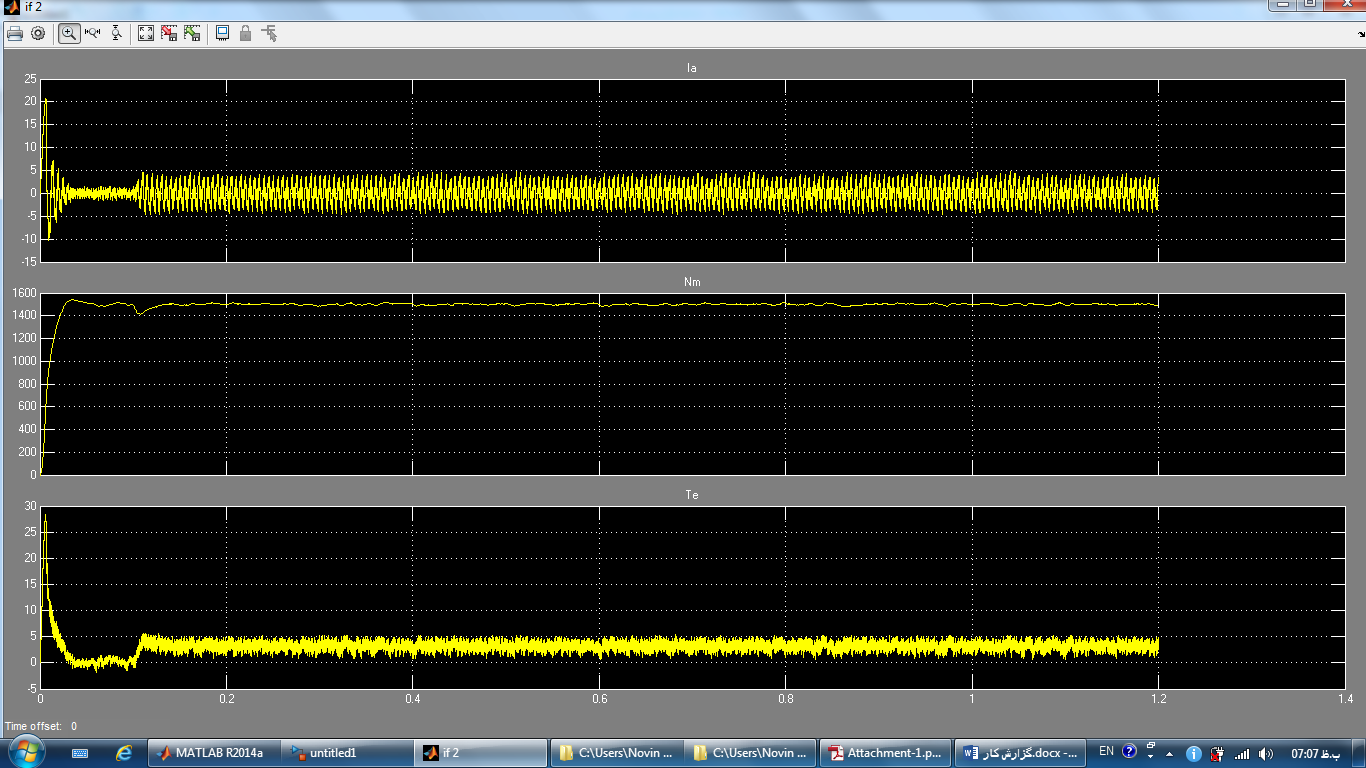Select the Zoom Y-axis tool
Viewport: 1366px width, 768px height.
click(x=117, y=33)
